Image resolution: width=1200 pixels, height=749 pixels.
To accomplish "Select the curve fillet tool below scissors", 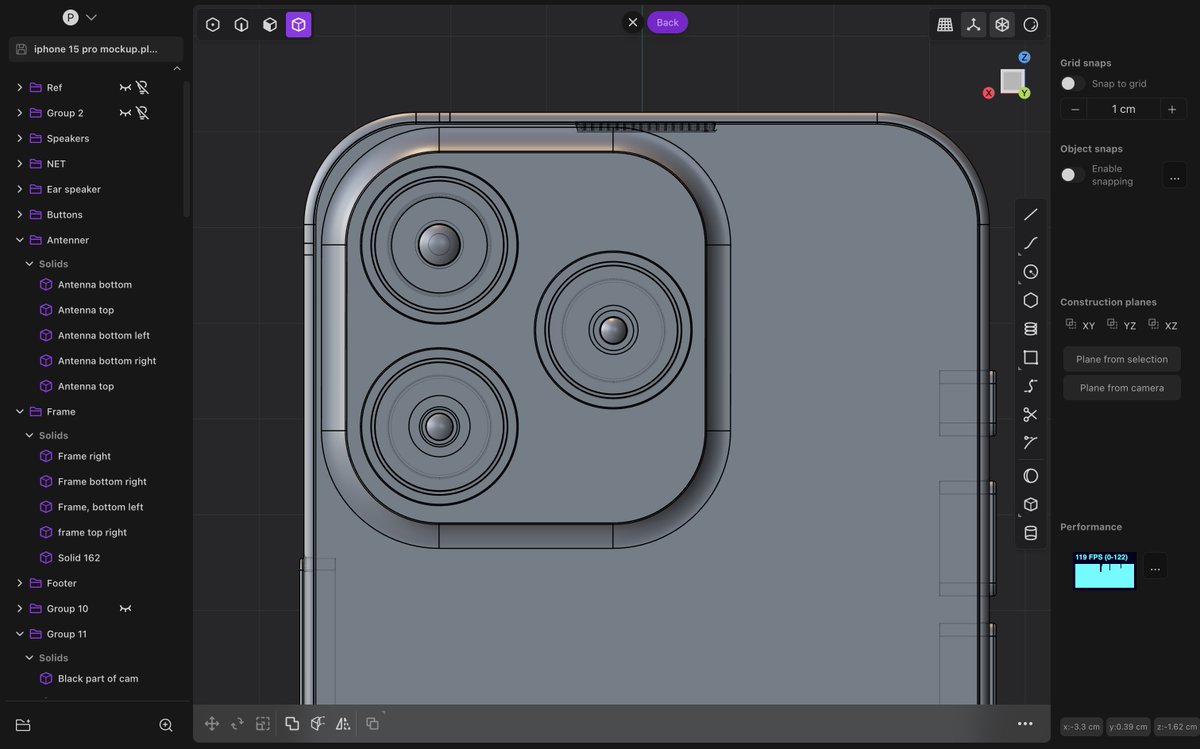I will pos(1031,442).
